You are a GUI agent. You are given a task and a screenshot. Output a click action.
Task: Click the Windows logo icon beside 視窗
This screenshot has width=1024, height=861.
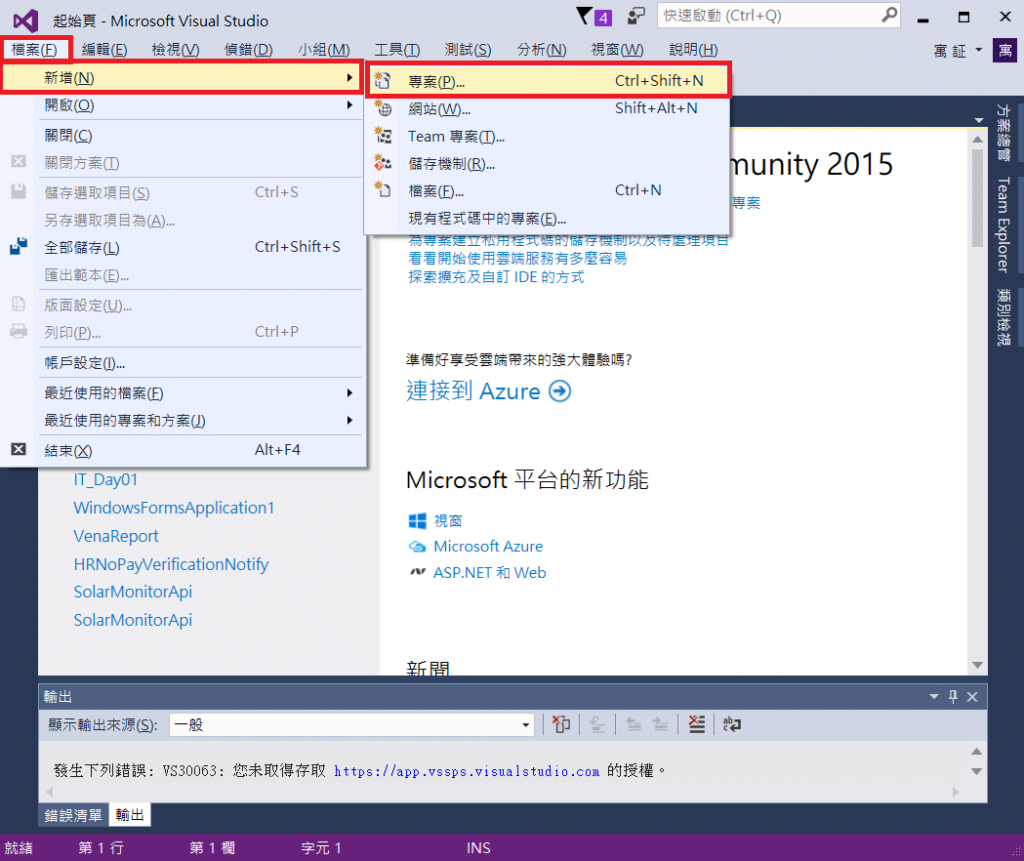(417, 521)
